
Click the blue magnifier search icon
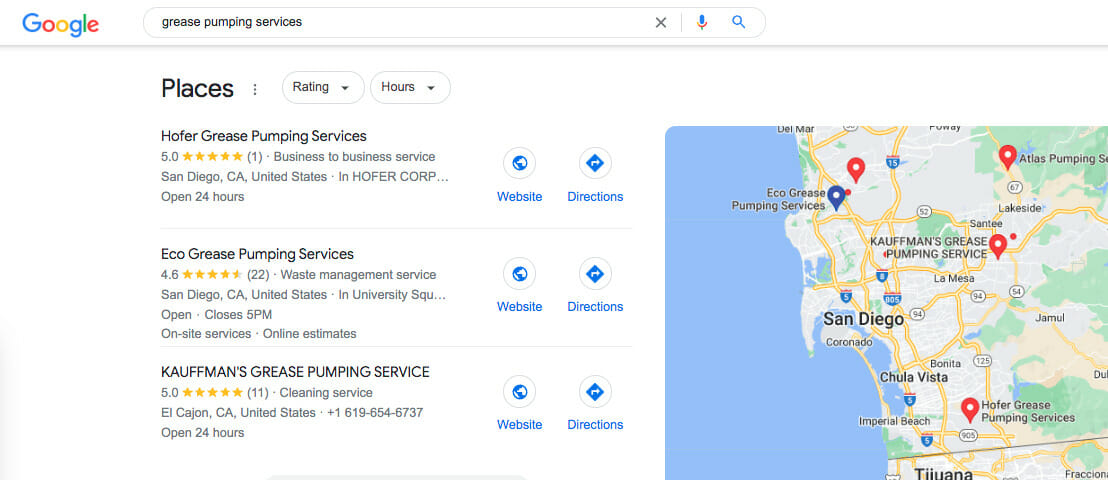738,22
